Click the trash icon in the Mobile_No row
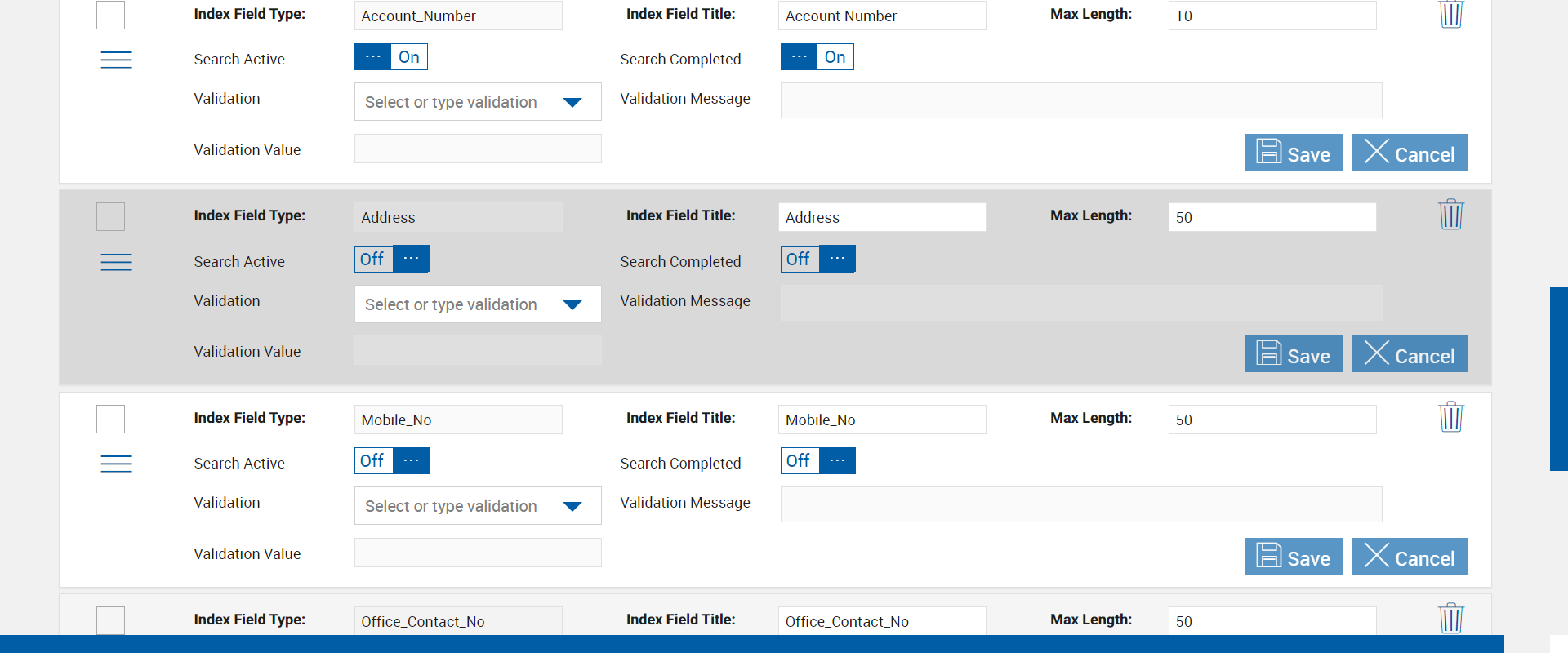 [x=1450, y=417]
